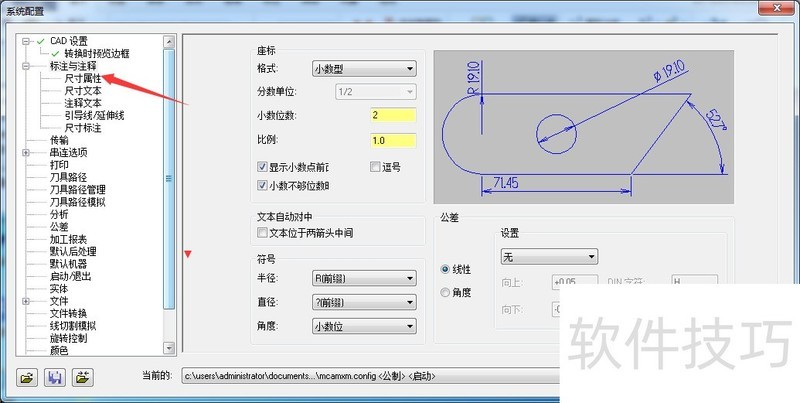Select 实体 in the tree
Viewport: 800px width, 403px height.
pos(59,289)
